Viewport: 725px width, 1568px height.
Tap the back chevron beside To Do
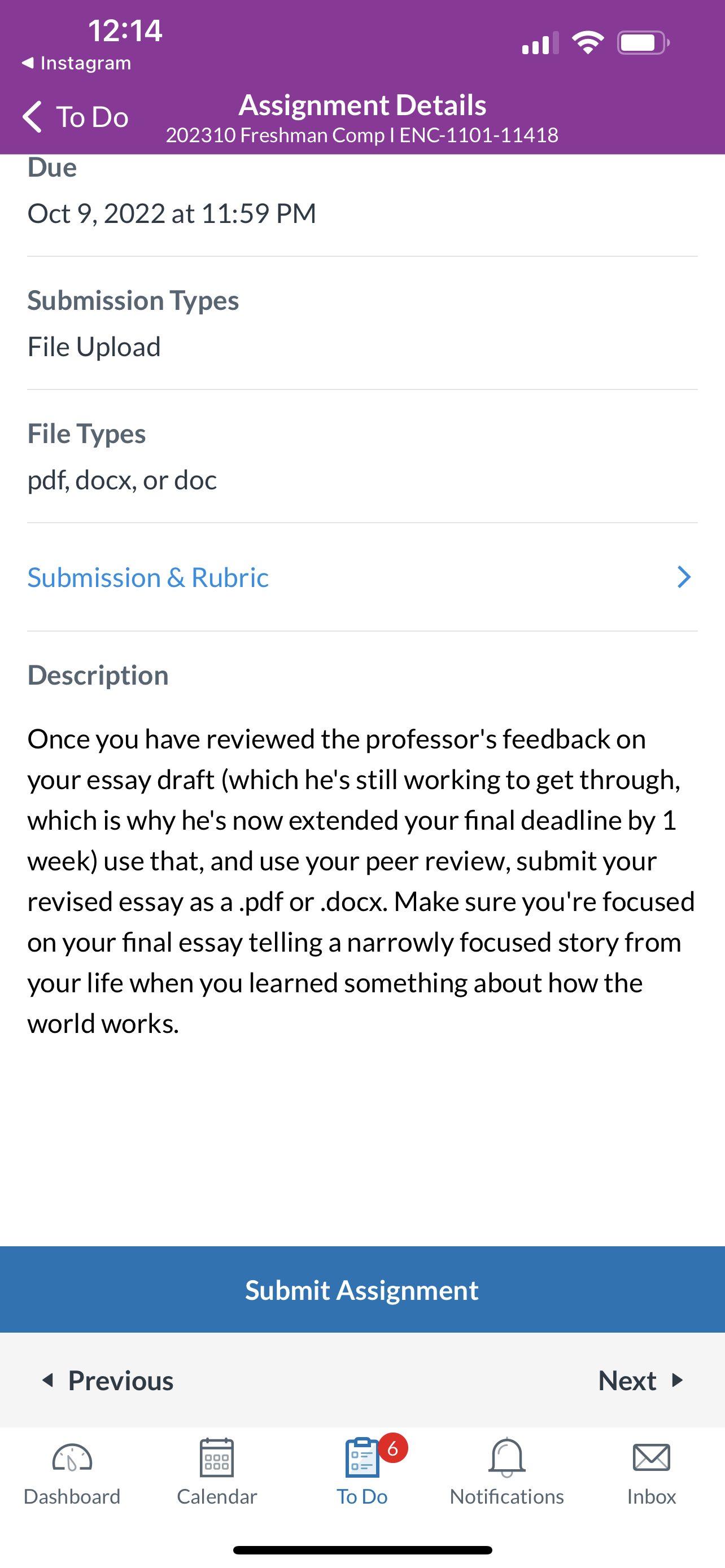pos(32,116)
